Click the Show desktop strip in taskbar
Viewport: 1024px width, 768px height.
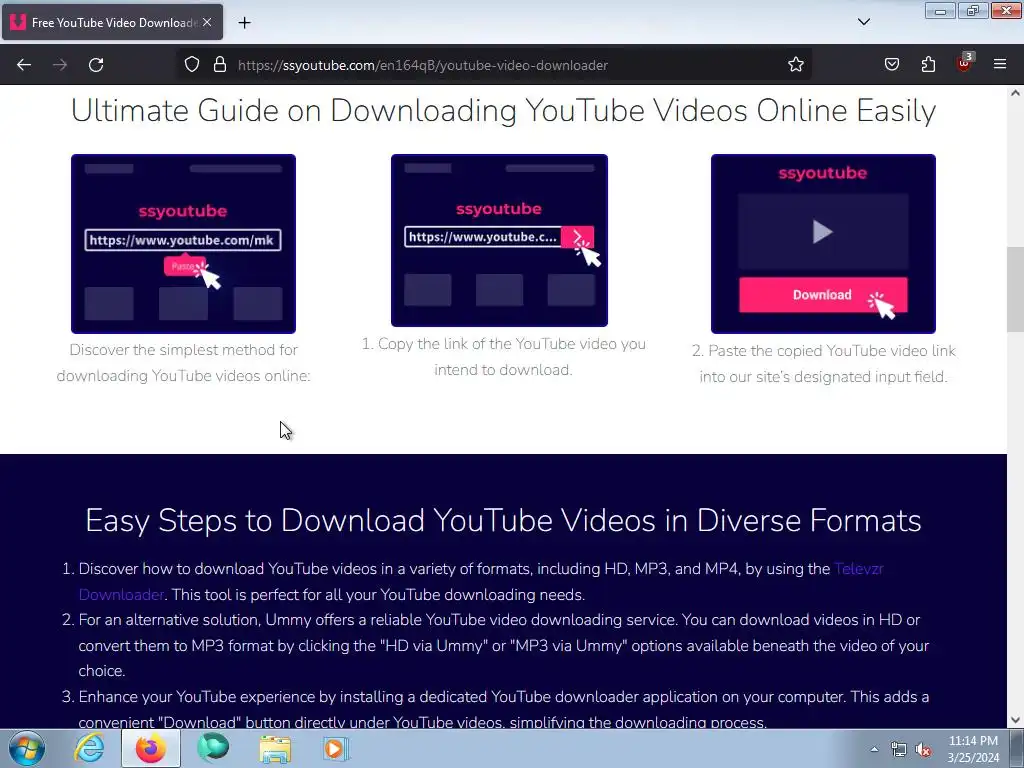[1017, 748]
